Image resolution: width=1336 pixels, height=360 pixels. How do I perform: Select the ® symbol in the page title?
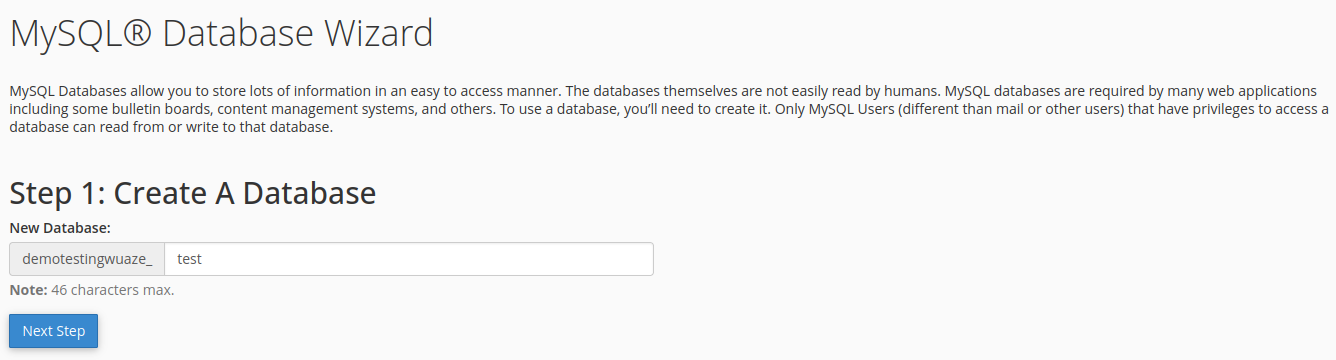click(138, 34)
